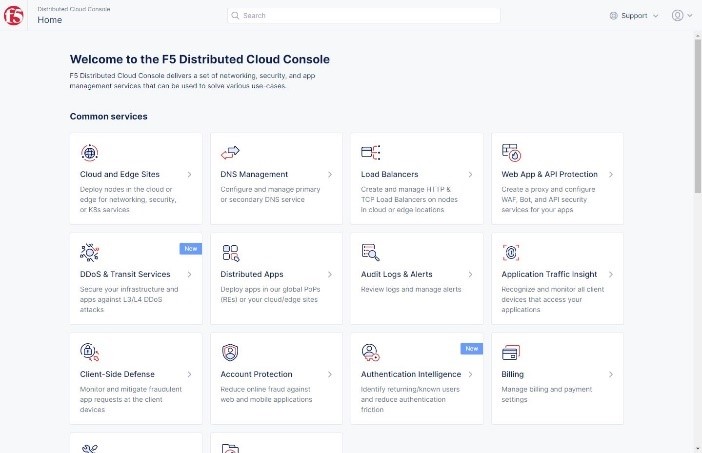Image resolution: width=702 pixels, height=453 pixels.
Task: Click the chevron next to Authentication Intelligence
Action: tap(471, 374)
